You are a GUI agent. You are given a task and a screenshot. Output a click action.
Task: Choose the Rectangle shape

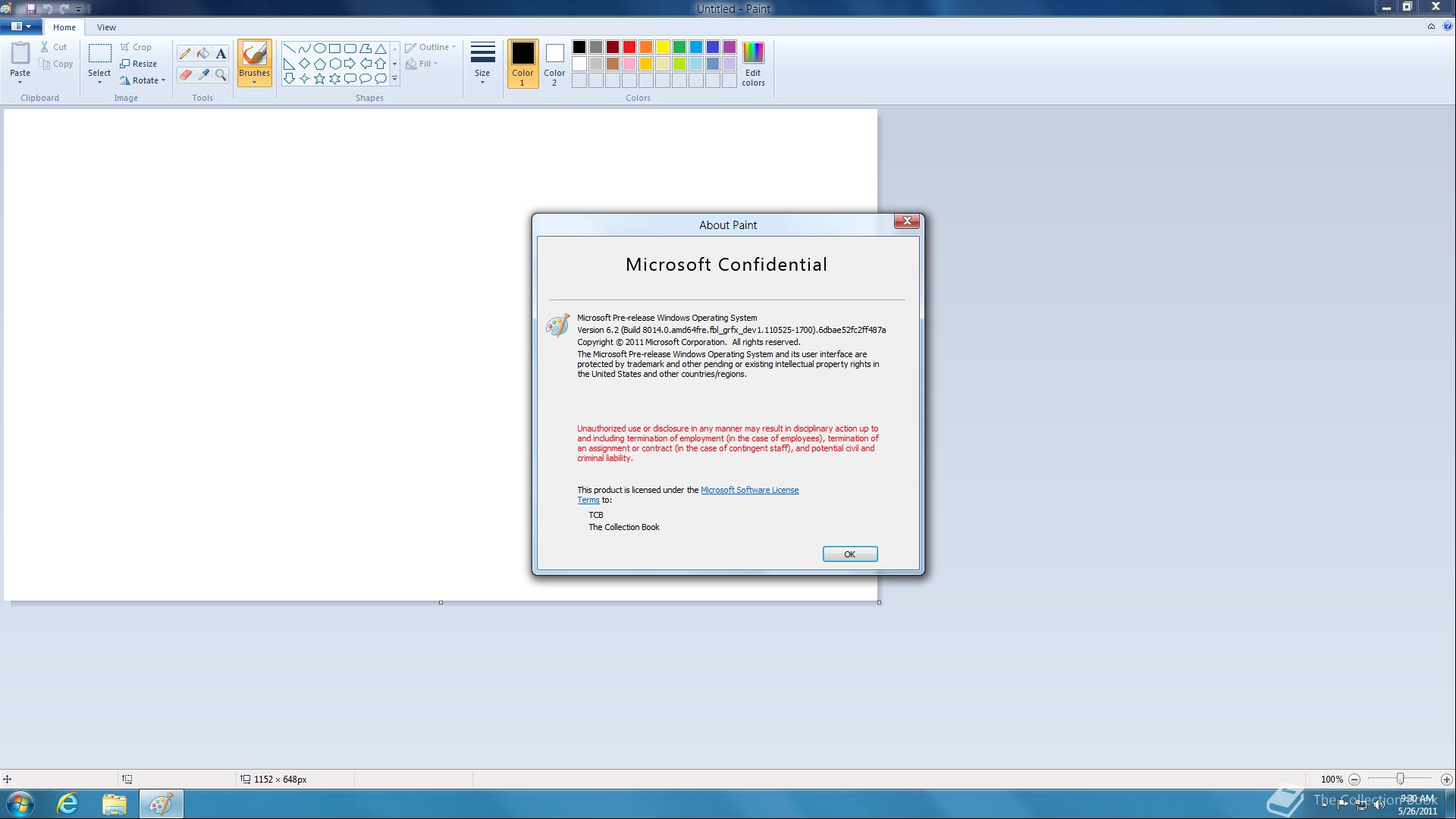(x=334, y=49)
